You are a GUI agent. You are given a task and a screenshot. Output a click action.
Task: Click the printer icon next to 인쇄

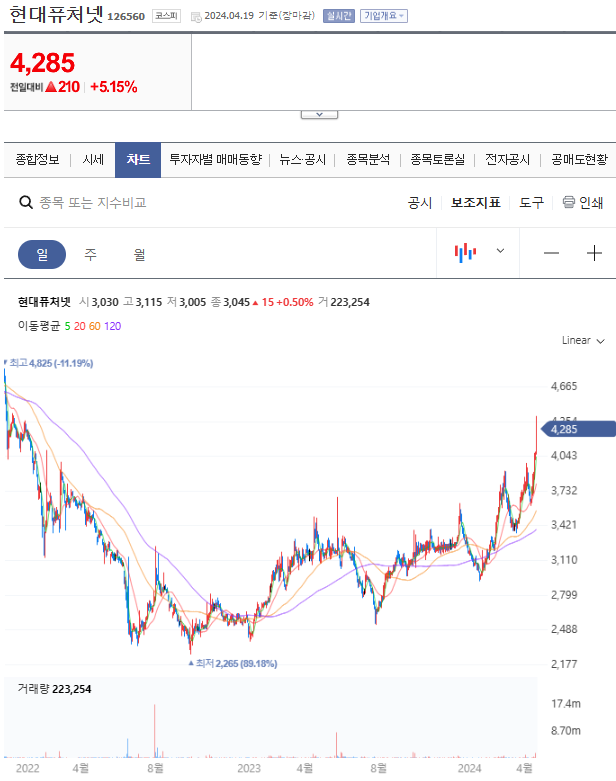pyautogui.click(x=568, y=202)
